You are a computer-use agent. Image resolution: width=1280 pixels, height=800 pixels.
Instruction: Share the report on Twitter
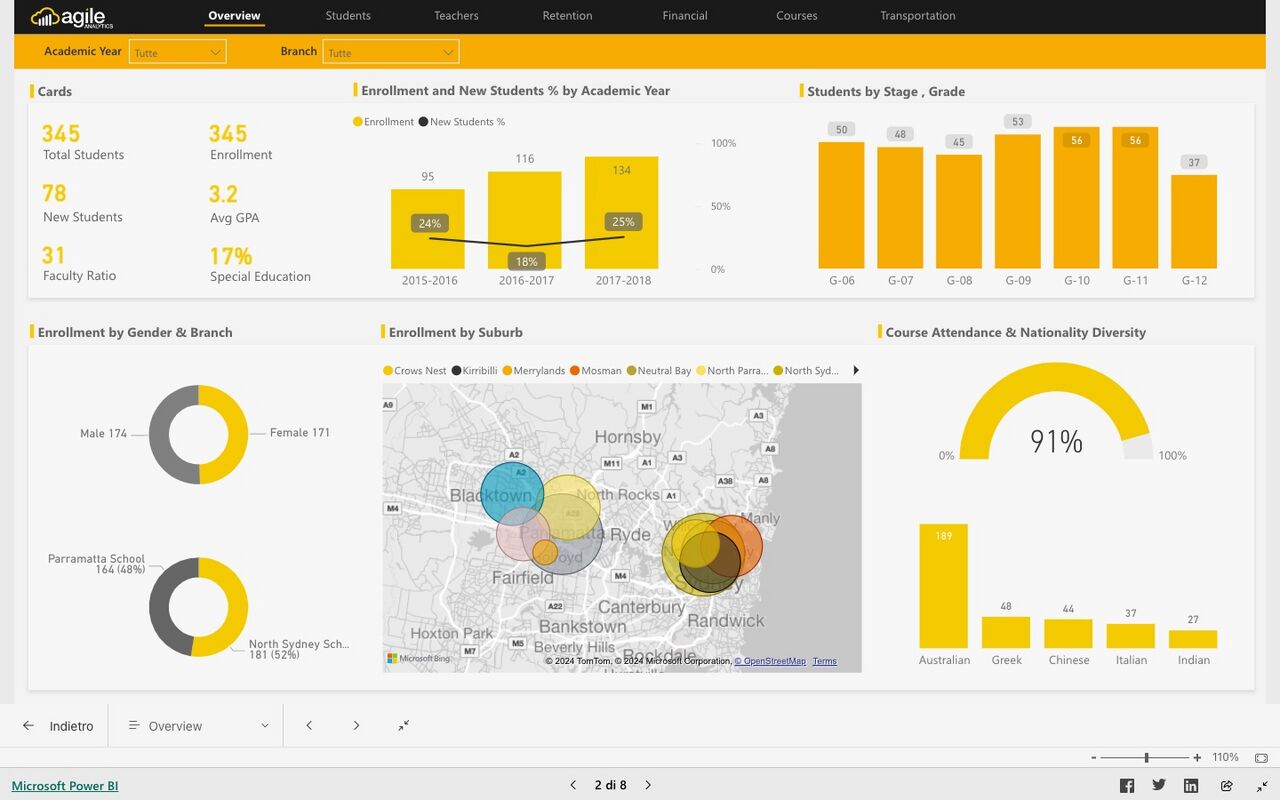pos(1158,785)
